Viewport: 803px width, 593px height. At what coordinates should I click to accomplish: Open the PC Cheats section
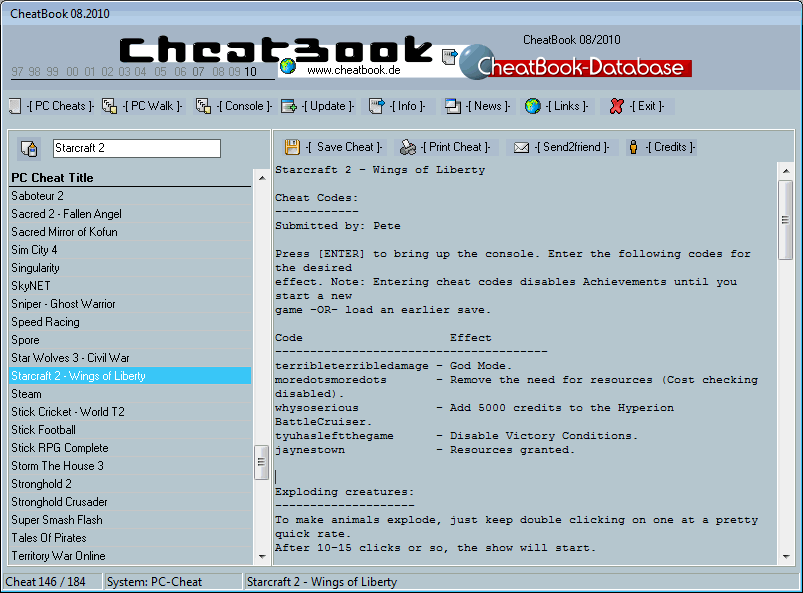pos(60,106)
